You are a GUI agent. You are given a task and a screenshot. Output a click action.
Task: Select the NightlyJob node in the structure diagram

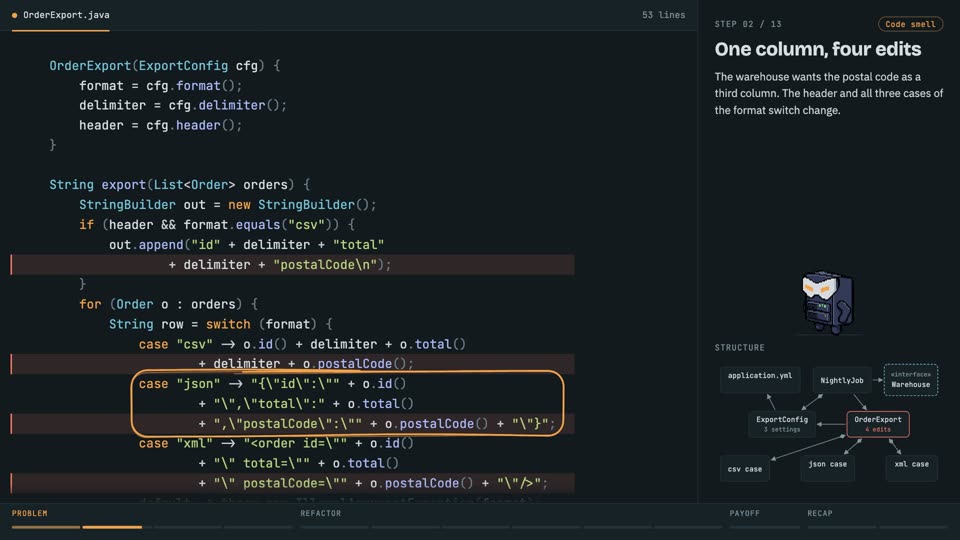point(842,380)
